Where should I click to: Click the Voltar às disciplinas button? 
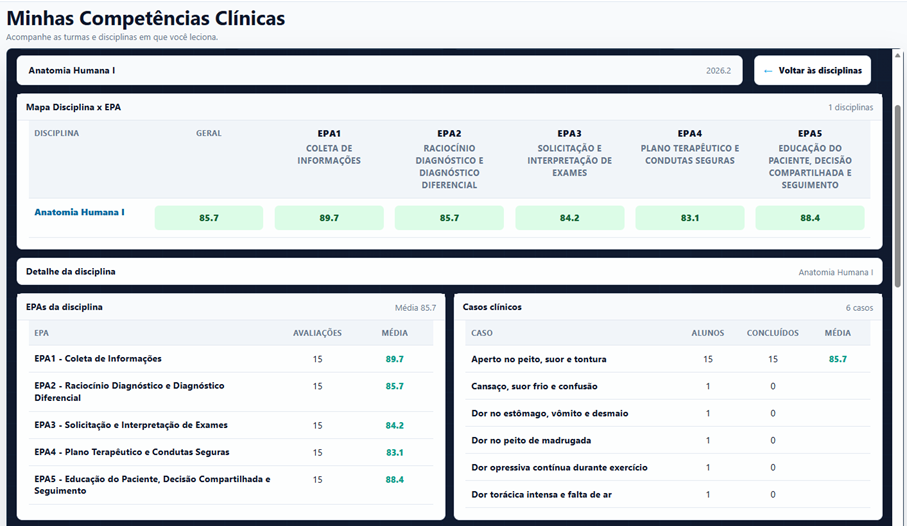click(x=812, y=71)
